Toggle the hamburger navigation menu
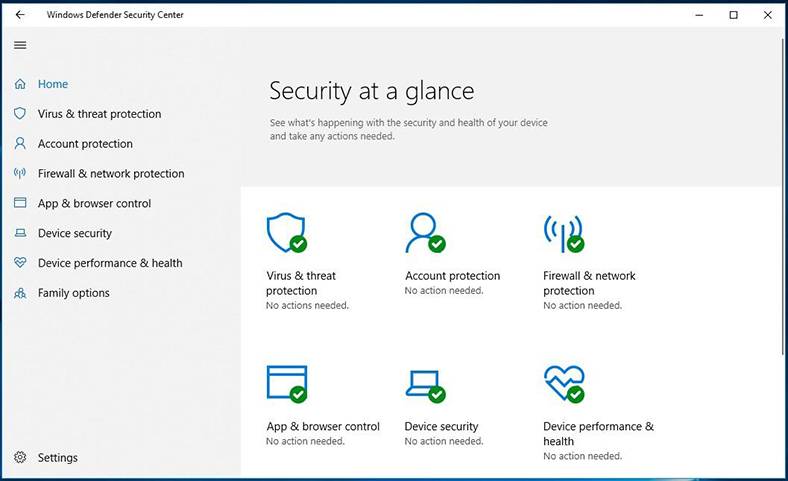The height and width of the screenshot is (481, 788). pos(20,45)
